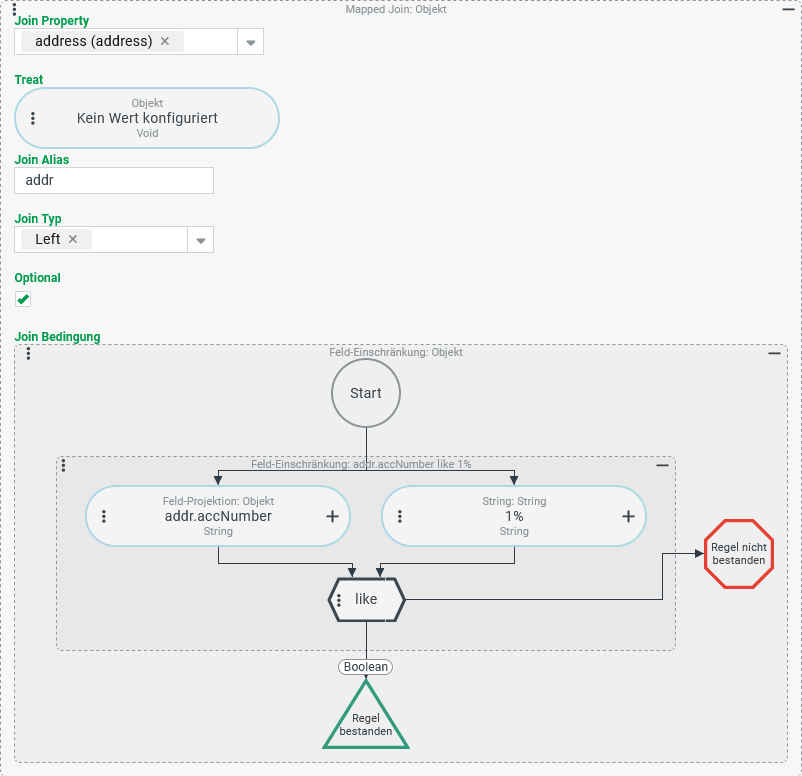Remove the Left join type chip
The width and height of the screenshot is (802, 776).
tap(73, 239)
